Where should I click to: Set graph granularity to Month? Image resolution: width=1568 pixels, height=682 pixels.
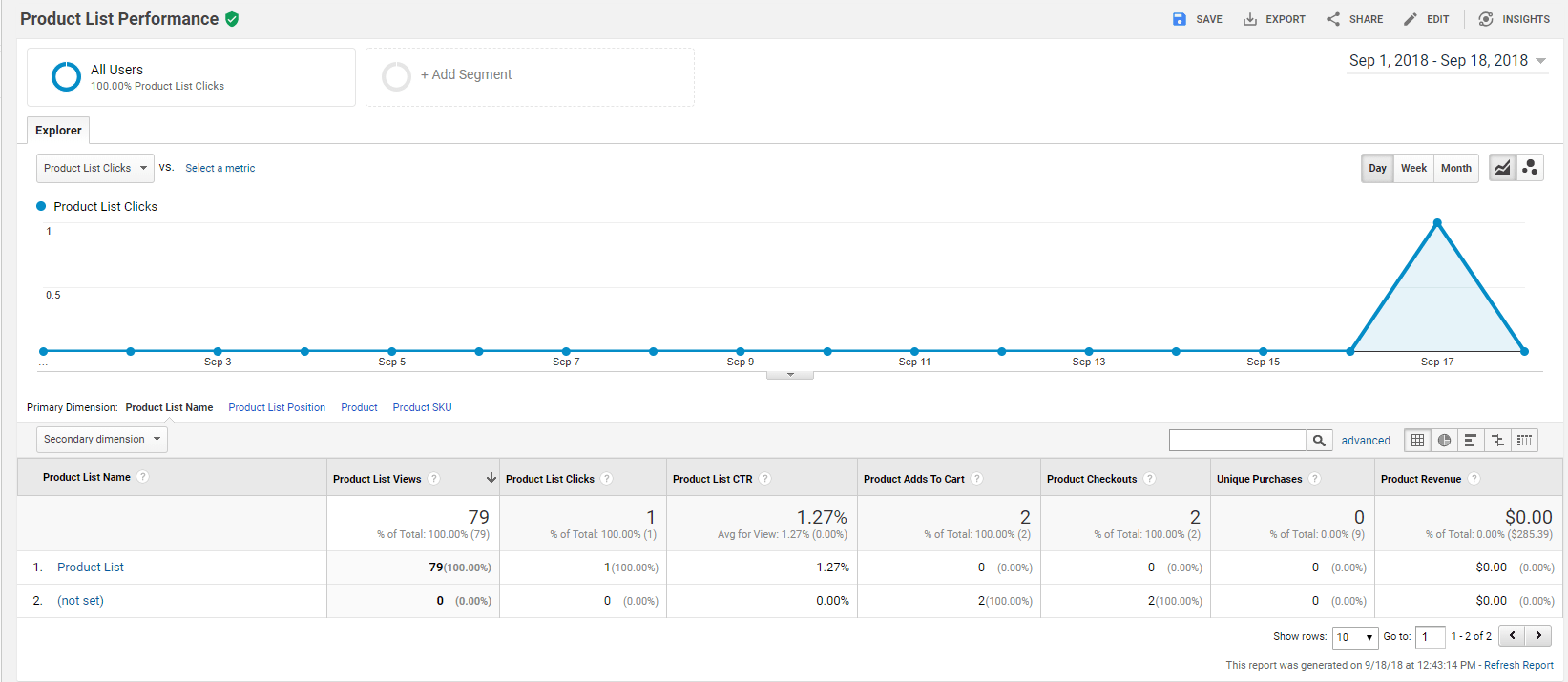coord(1455,168)
